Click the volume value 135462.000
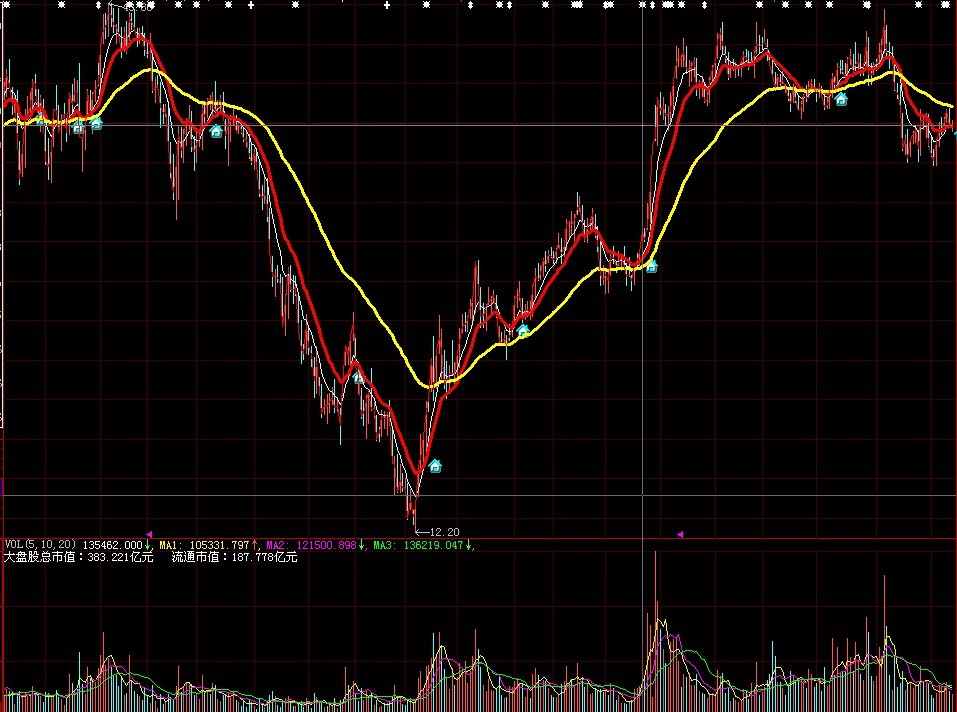The image size is (957, 712). pyautogui.click(x=112, y=545)
